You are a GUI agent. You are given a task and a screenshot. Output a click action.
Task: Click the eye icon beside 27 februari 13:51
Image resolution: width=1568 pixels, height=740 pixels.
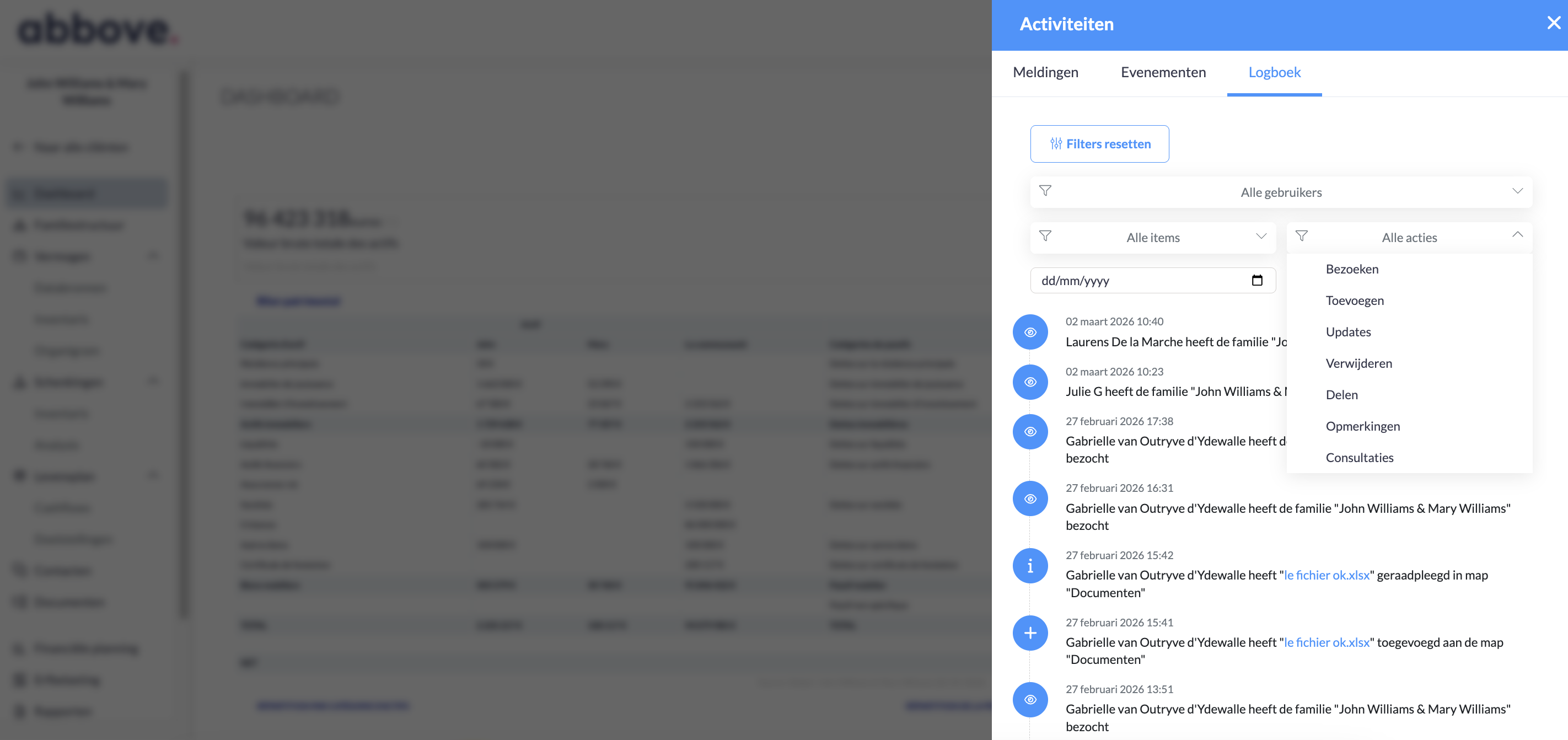coord(1030,700)
